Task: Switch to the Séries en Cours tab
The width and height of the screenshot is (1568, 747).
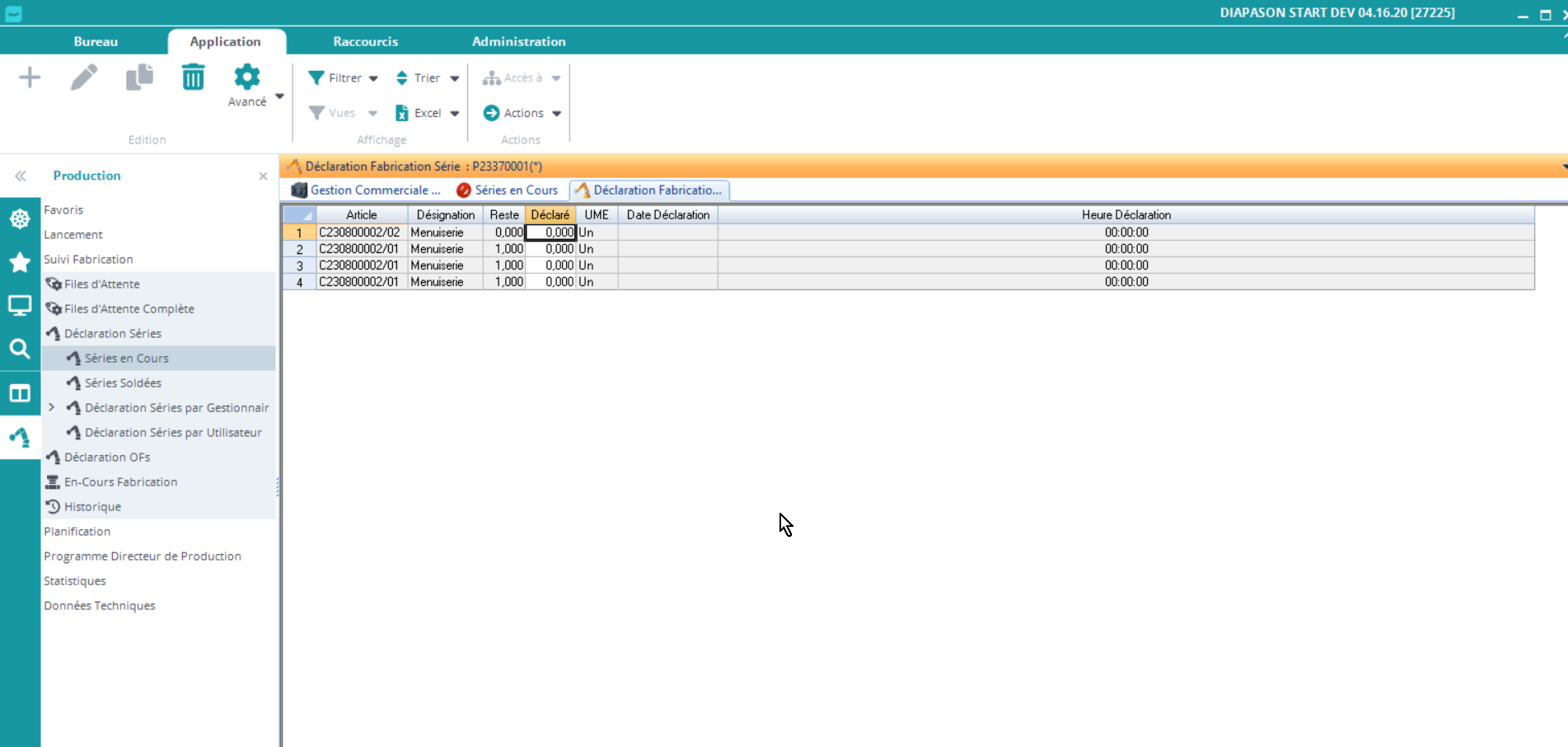Action: 508,190
